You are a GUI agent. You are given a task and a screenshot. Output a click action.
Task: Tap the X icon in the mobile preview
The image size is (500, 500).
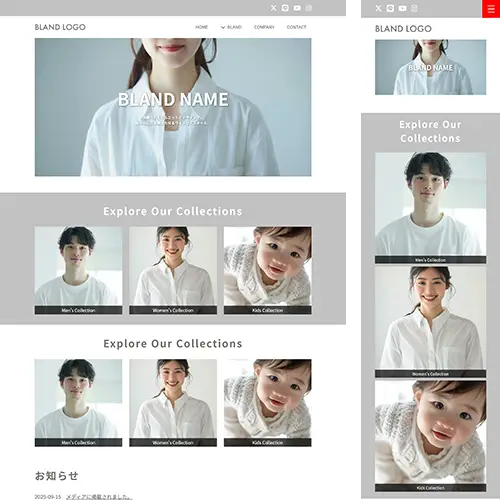click(x=378, y=8)
